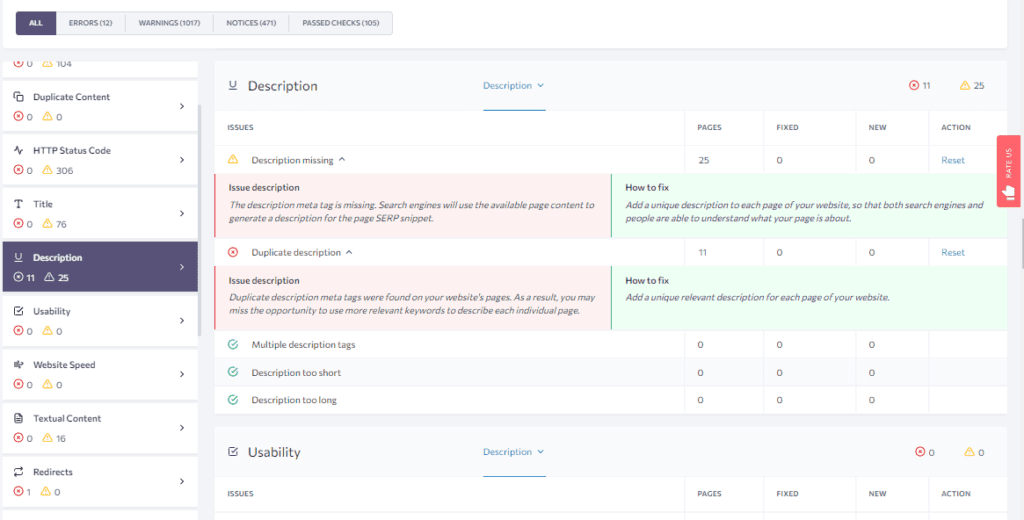Open the NOTICES (471) tab
The image size is (1024, 520).
click(x=251, y=23)
